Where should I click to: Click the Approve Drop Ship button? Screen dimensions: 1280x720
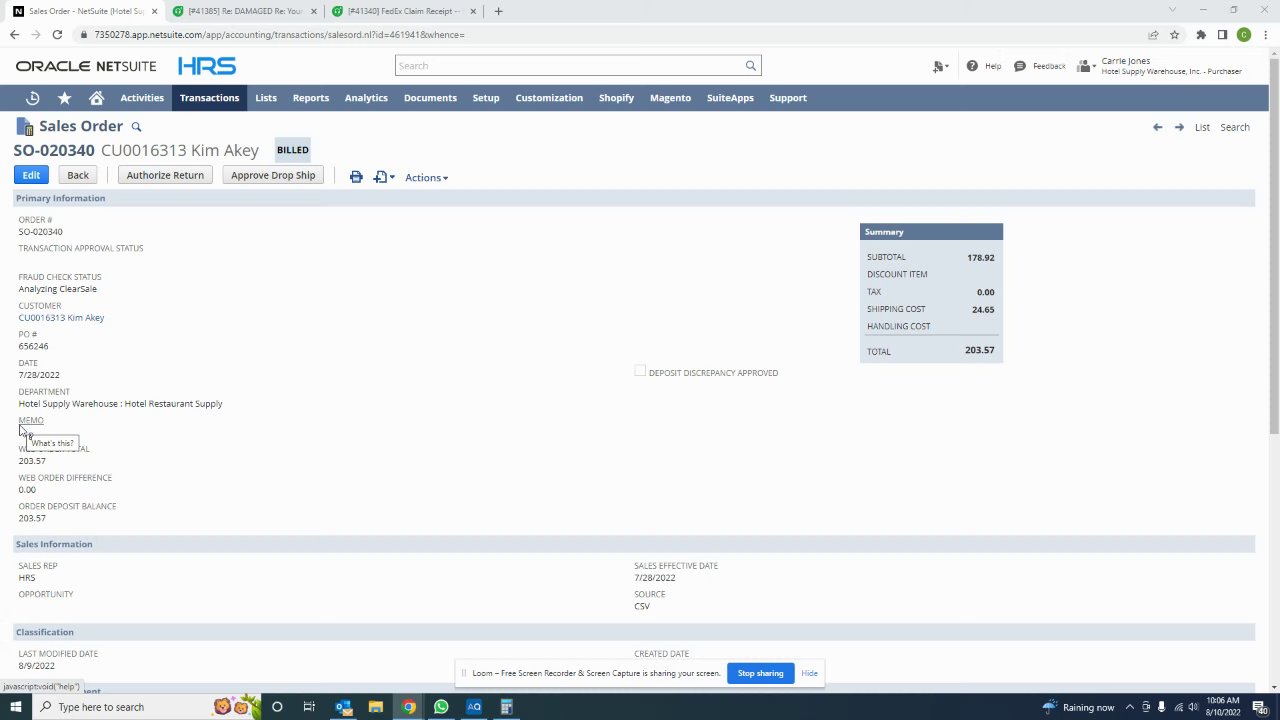[273, 175]
